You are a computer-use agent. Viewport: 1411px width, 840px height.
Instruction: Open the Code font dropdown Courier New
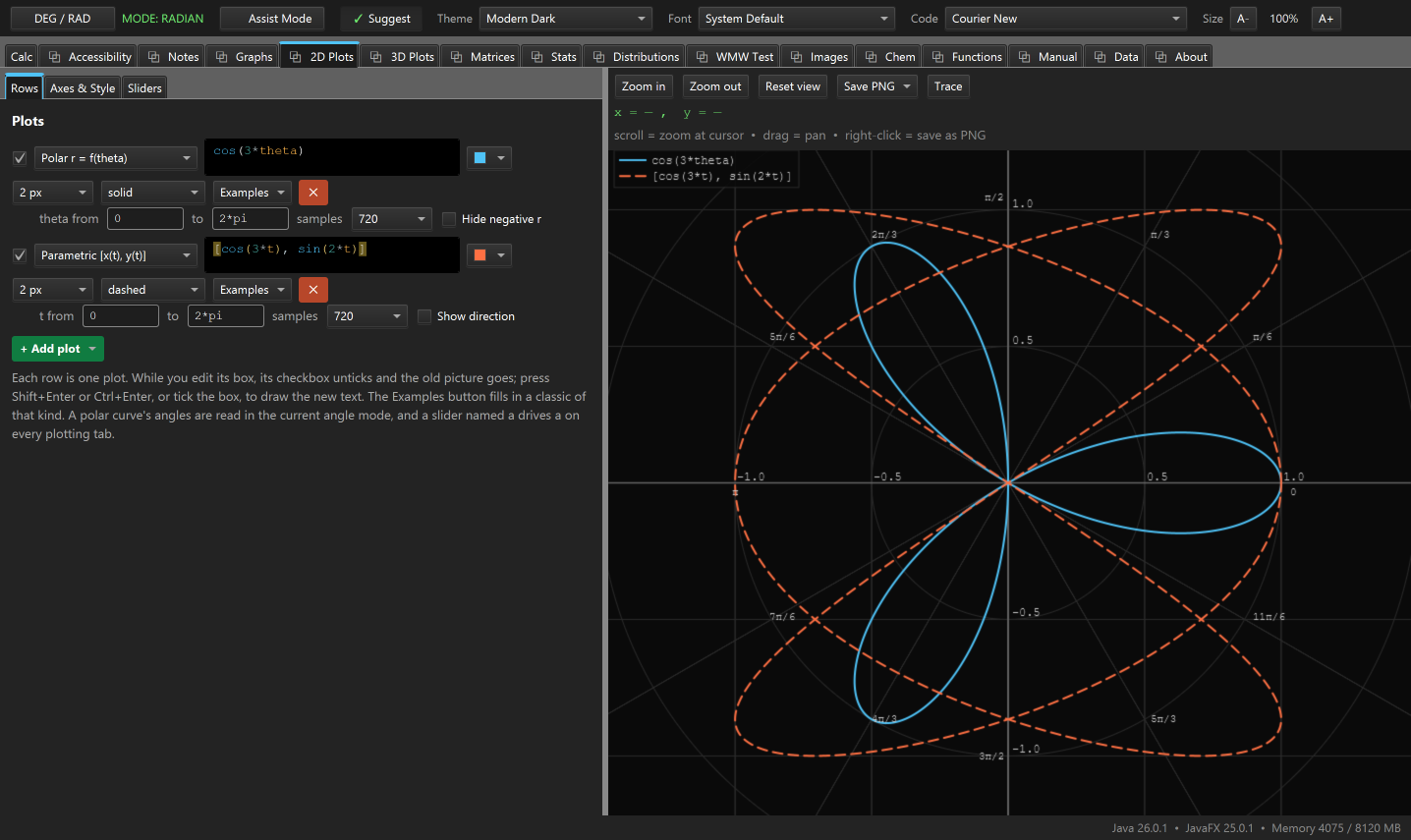pyautogui.click(x=1066, y=19)
